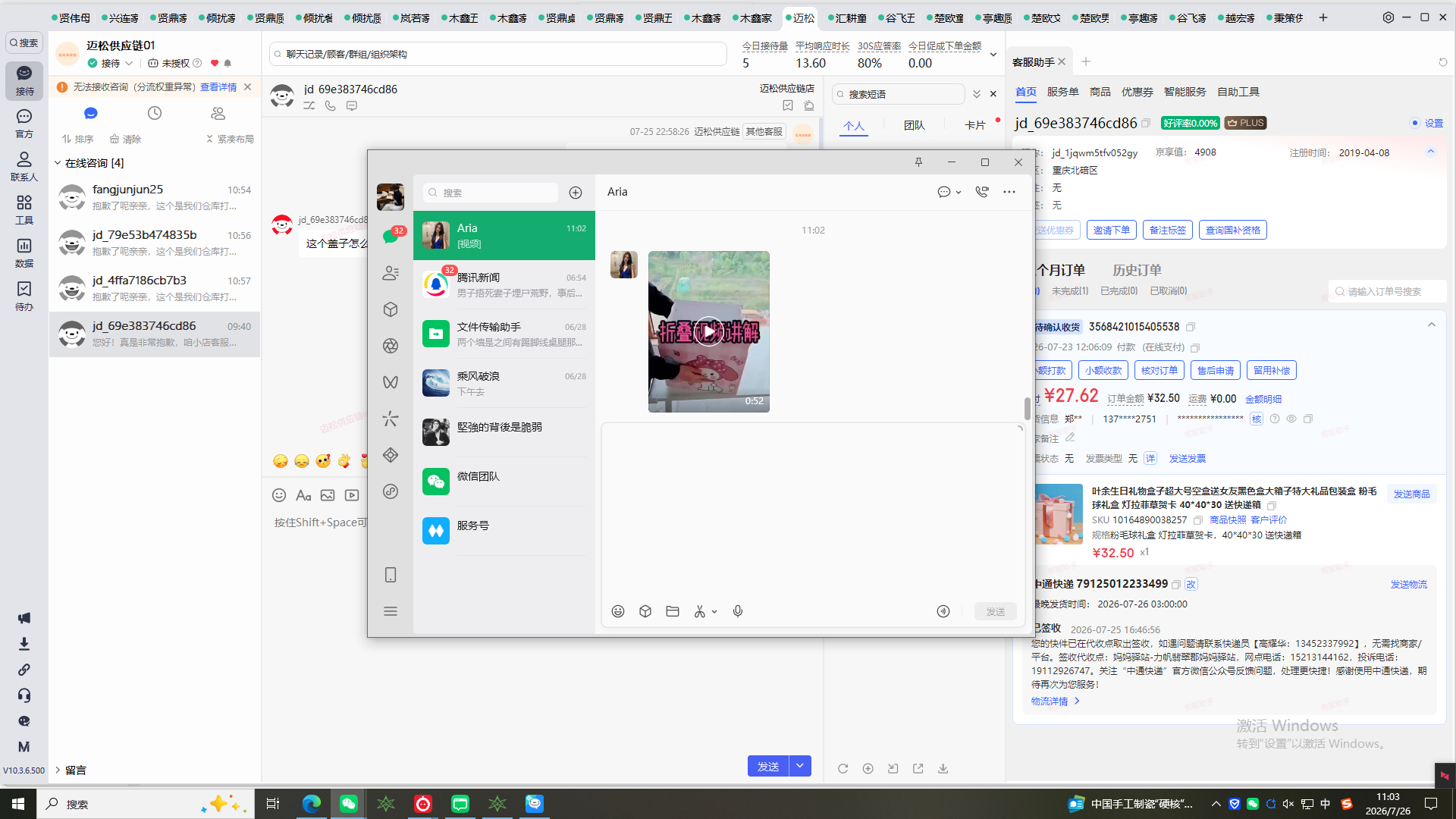Viewport: 1456px width, 819px height.
Task: Click headset support icon in left sidebar
Action: [24, 695]
